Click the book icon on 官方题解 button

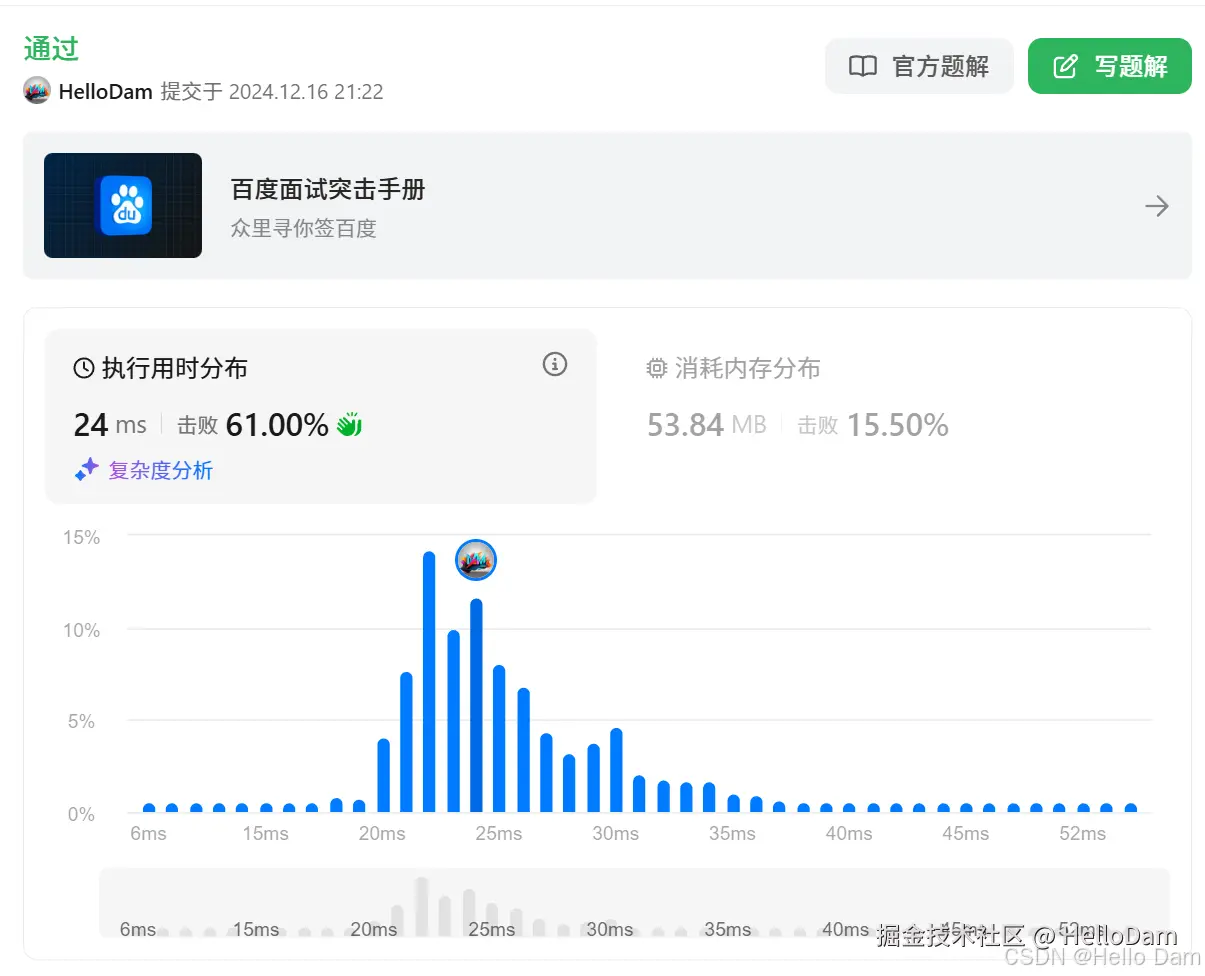pyautogui.click(x=862, y=66)
